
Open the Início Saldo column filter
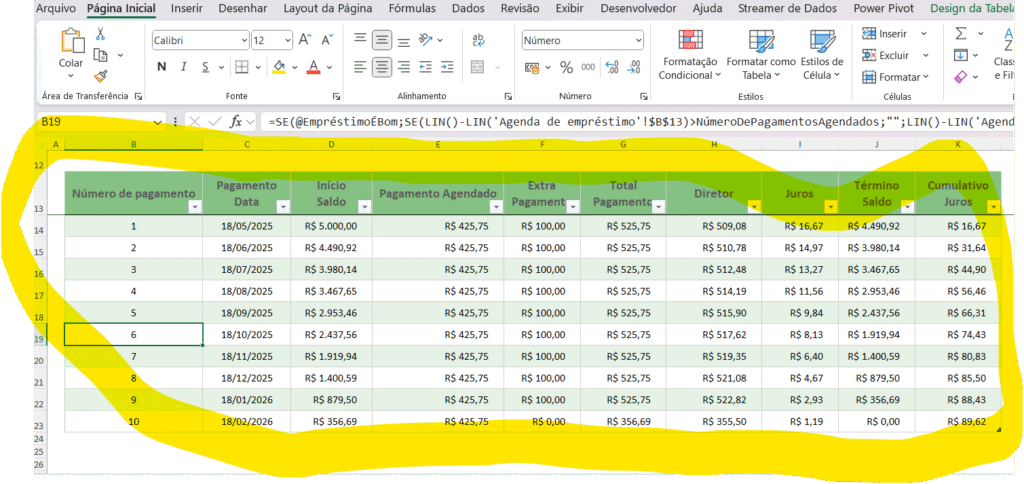coord(364,207)
